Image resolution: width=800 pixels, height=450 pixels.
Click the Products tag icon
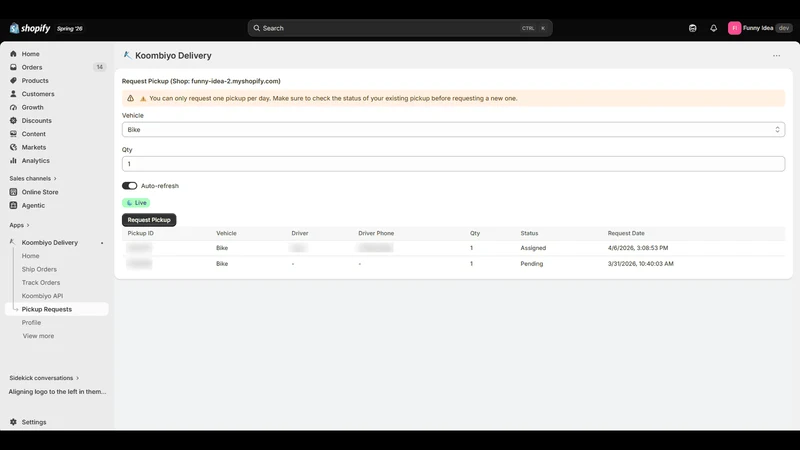coord(13,80)
